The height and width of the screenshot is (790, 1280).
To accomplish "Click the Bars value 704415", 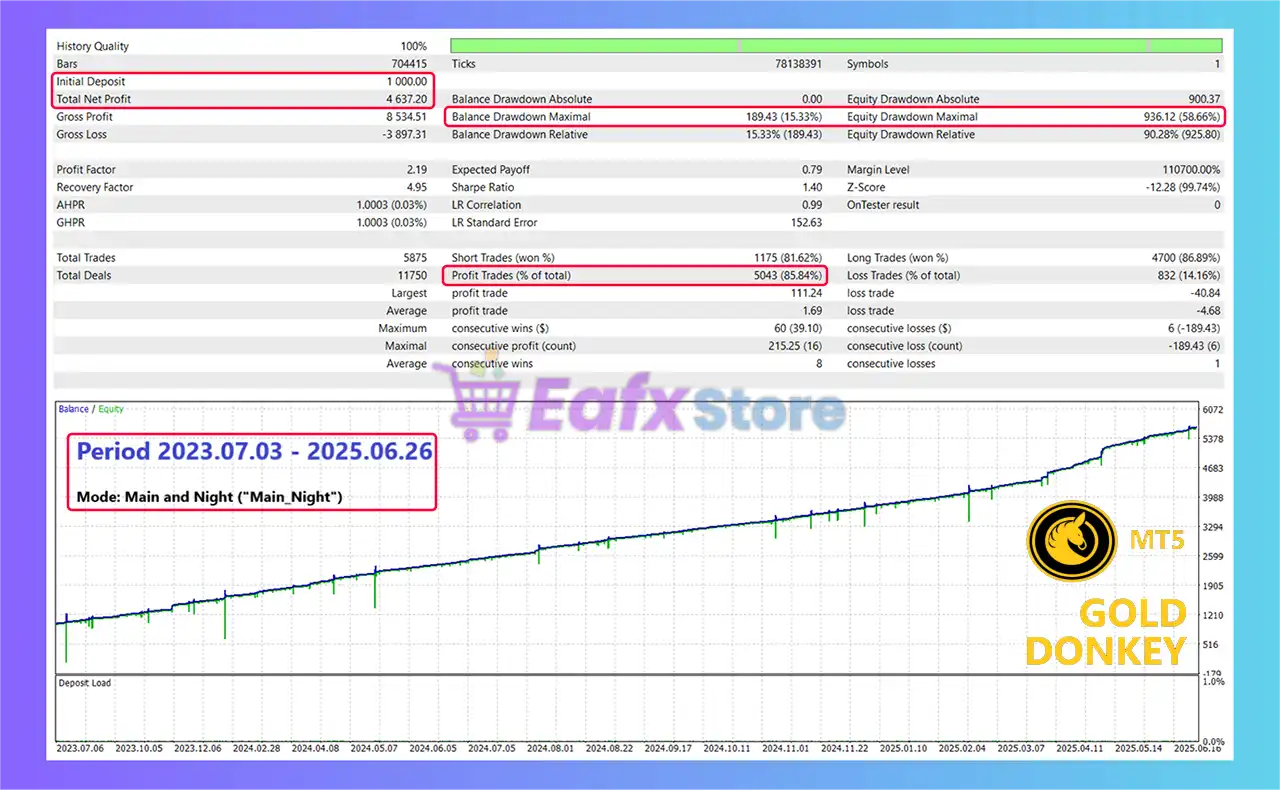I will (x=409, y=64).
